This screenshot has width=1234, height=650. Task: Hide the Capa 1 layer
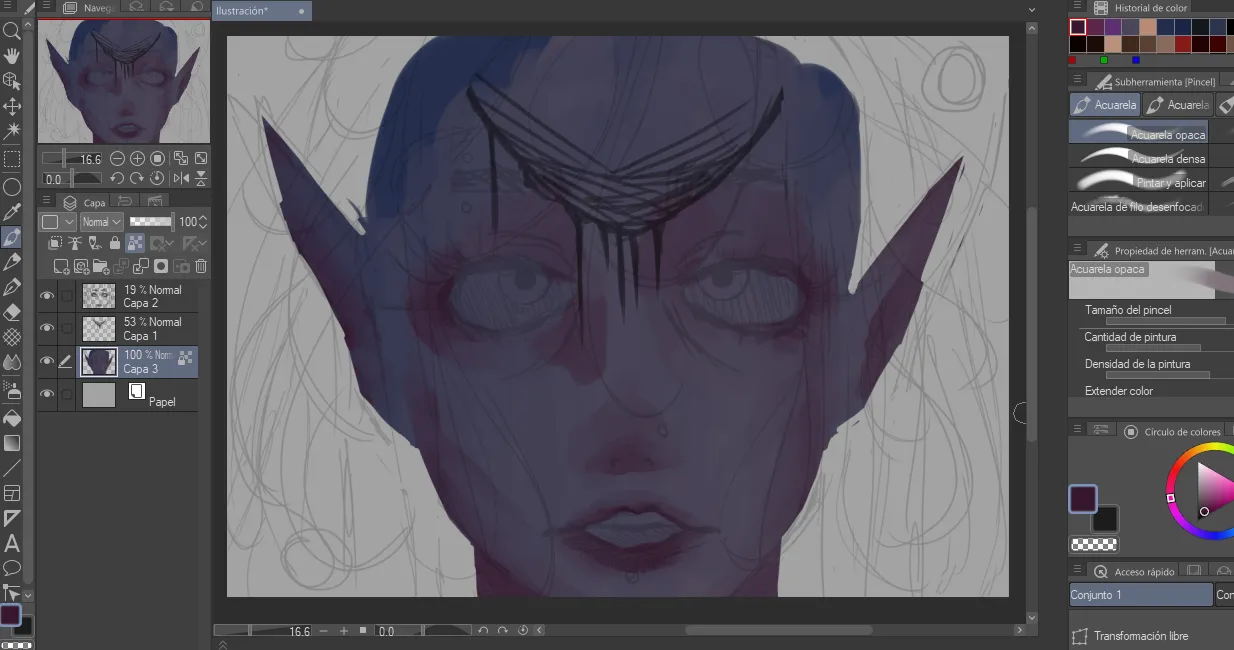46,328
